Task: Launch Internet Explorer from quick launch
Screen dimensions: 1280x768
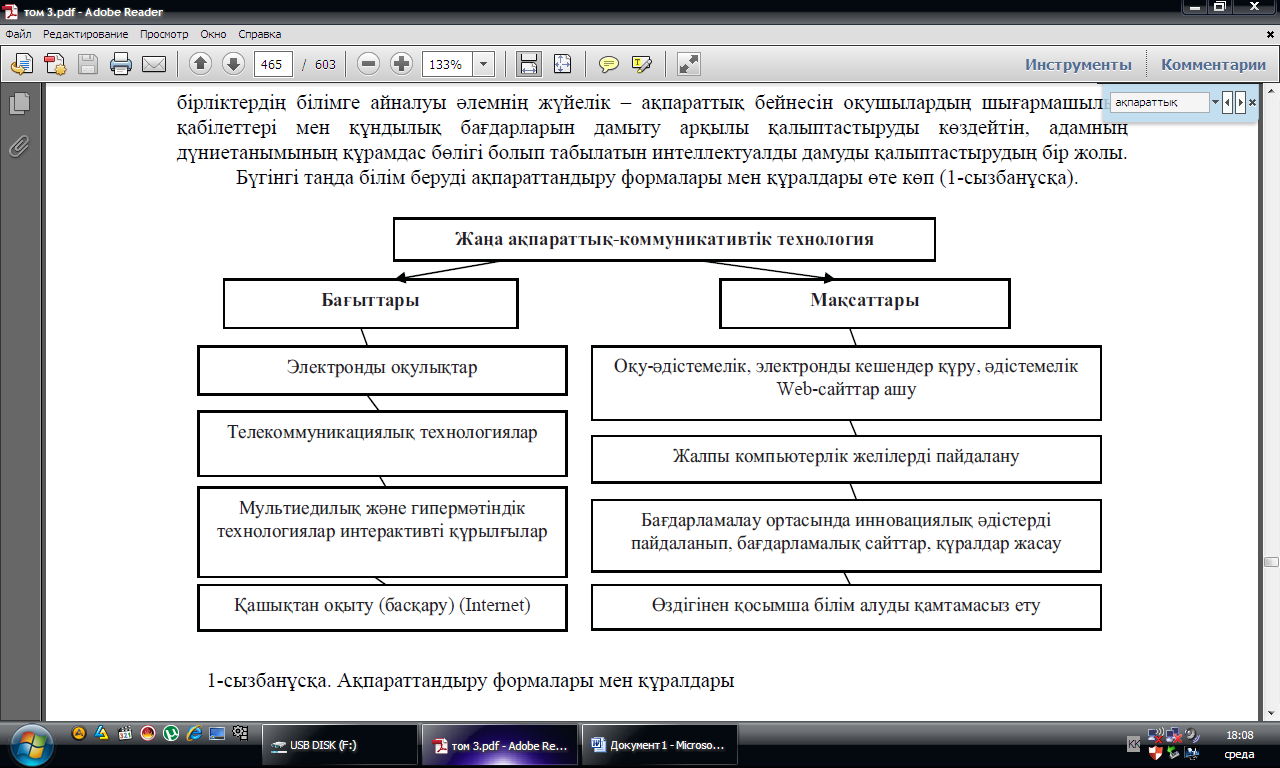Action: point(194,734)
